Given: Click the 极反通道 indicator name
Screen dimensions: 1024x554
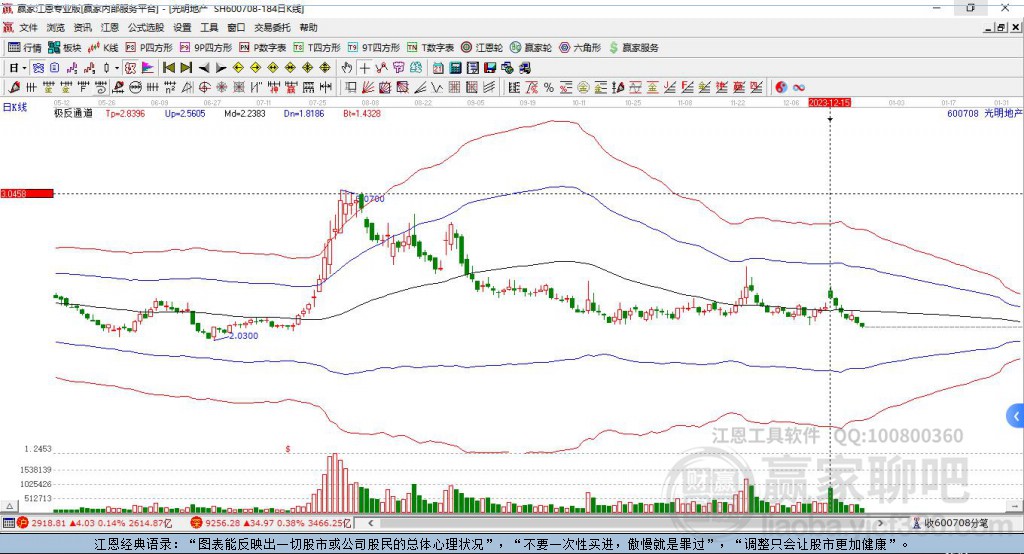Looking at the screenshot, I should click(73, 114).
